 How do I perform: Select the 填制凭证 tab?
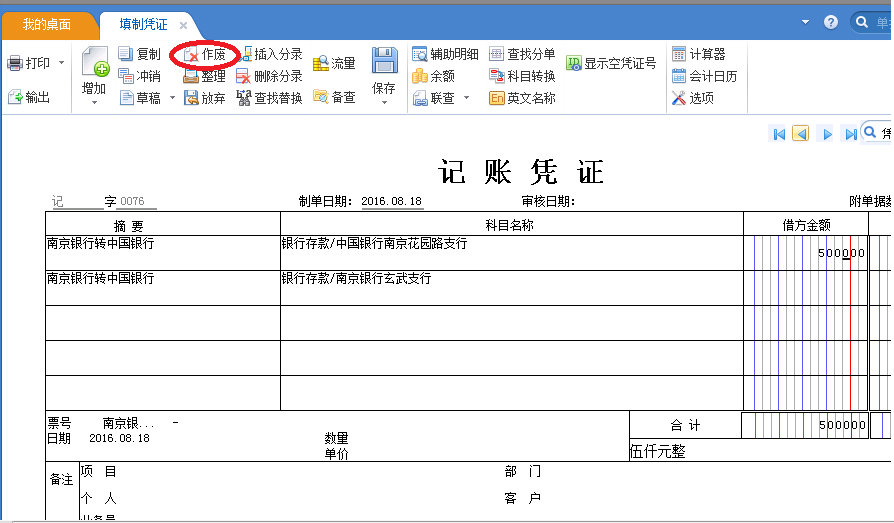(x=142, y=24)
